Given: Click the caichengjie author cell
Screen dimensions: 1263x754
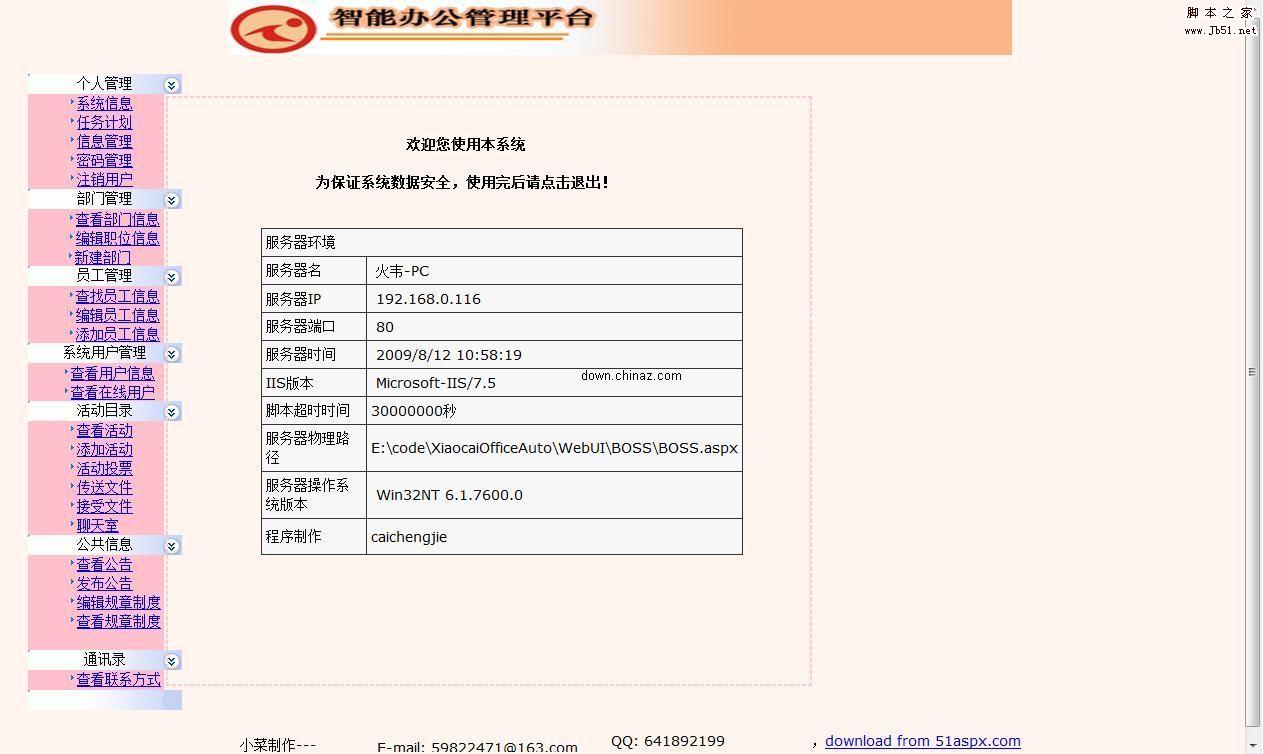Looking at the screenshot, I should [x=554, y=537].
